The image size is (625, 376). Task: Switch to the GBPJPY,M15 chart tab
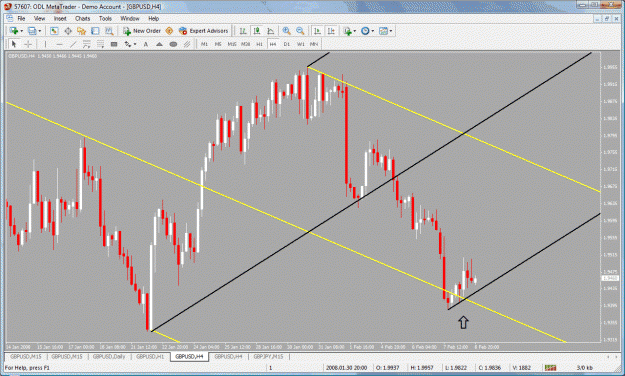click(x=269, y=356)
